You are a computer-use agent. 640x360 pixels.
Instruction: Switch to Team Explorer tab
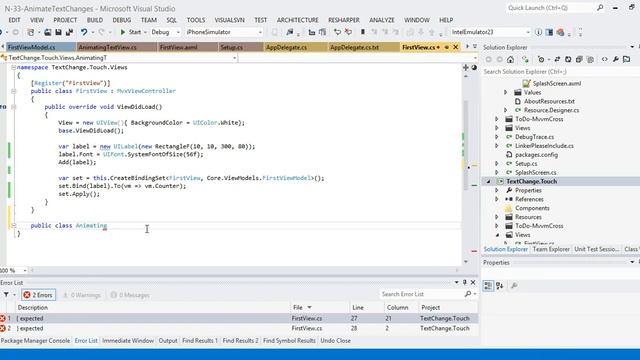(x=551, y=249)
